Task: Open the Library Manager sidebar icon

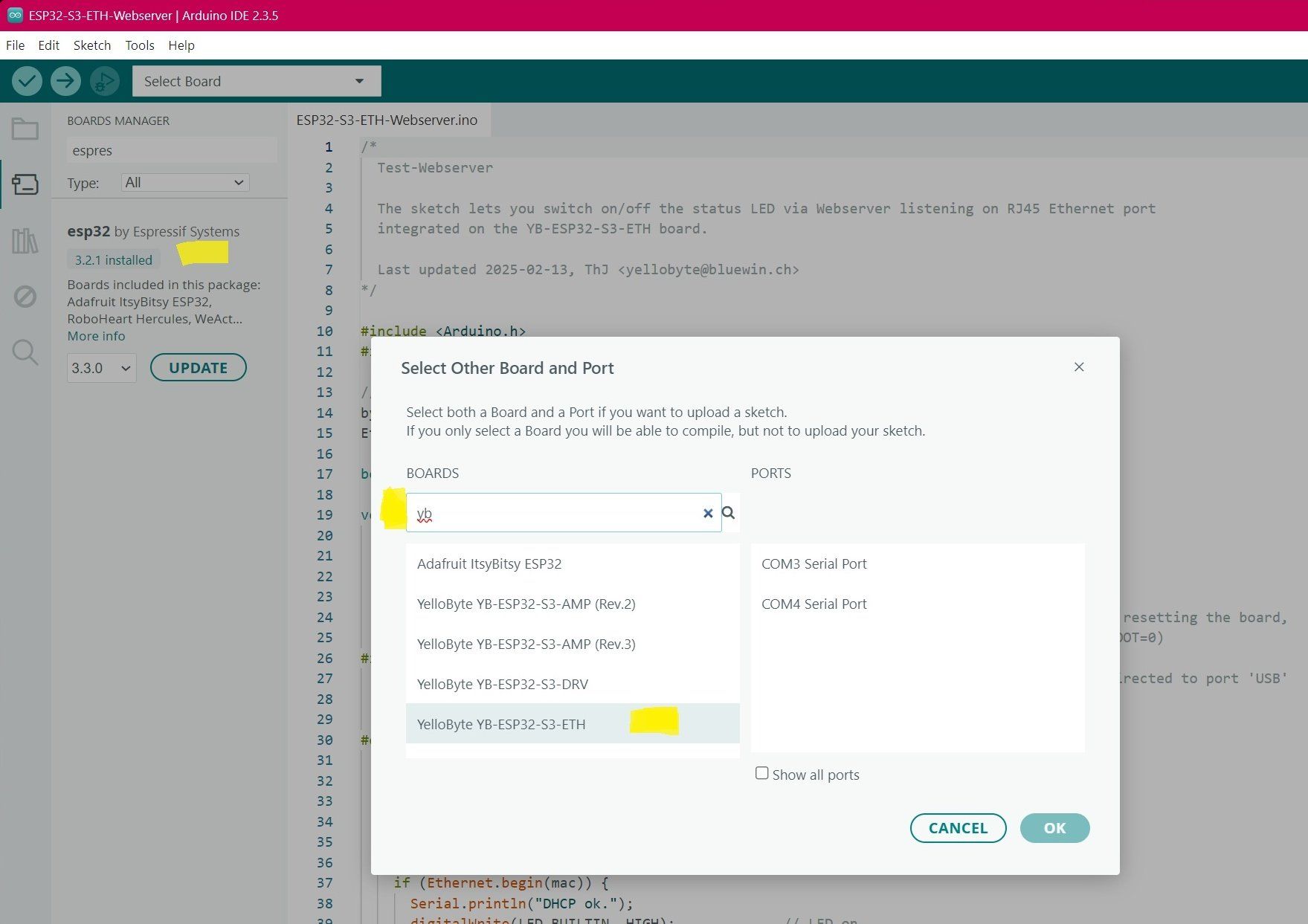Action: click(x=25, y=241)
